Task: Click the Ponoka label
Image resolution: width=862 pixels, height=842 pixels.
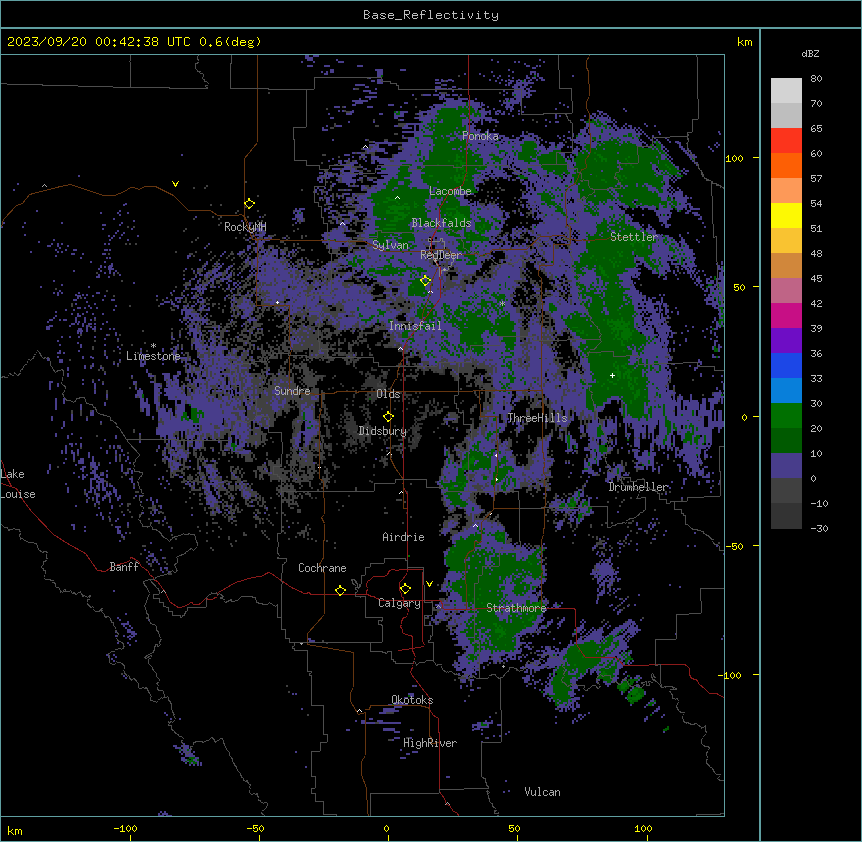Action: pos(480,136)
